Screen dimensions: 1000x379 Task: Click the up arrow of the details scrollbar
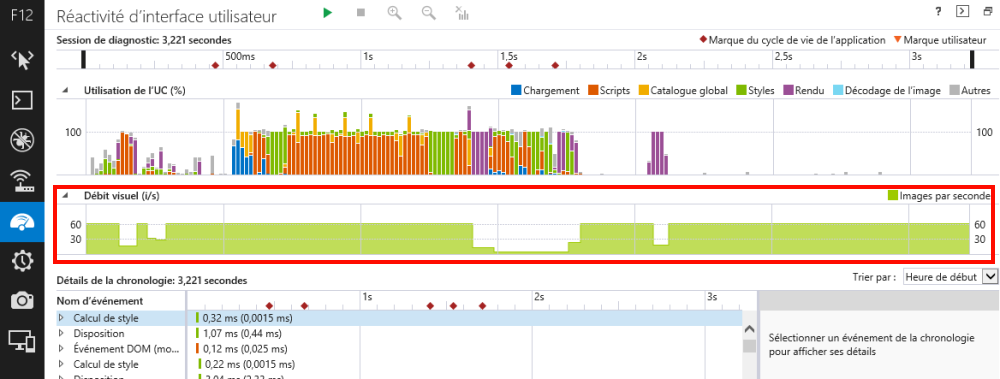pos(749,330)
